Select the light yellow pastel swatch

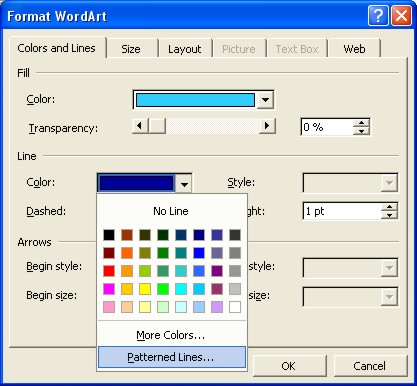[145, 307]
